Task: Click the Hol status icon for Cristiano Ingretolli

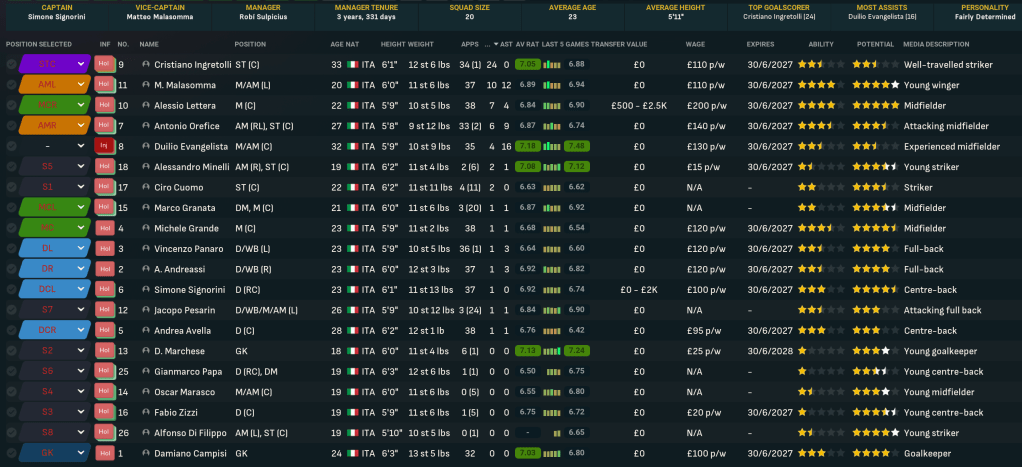Action: tap(104, 64)
